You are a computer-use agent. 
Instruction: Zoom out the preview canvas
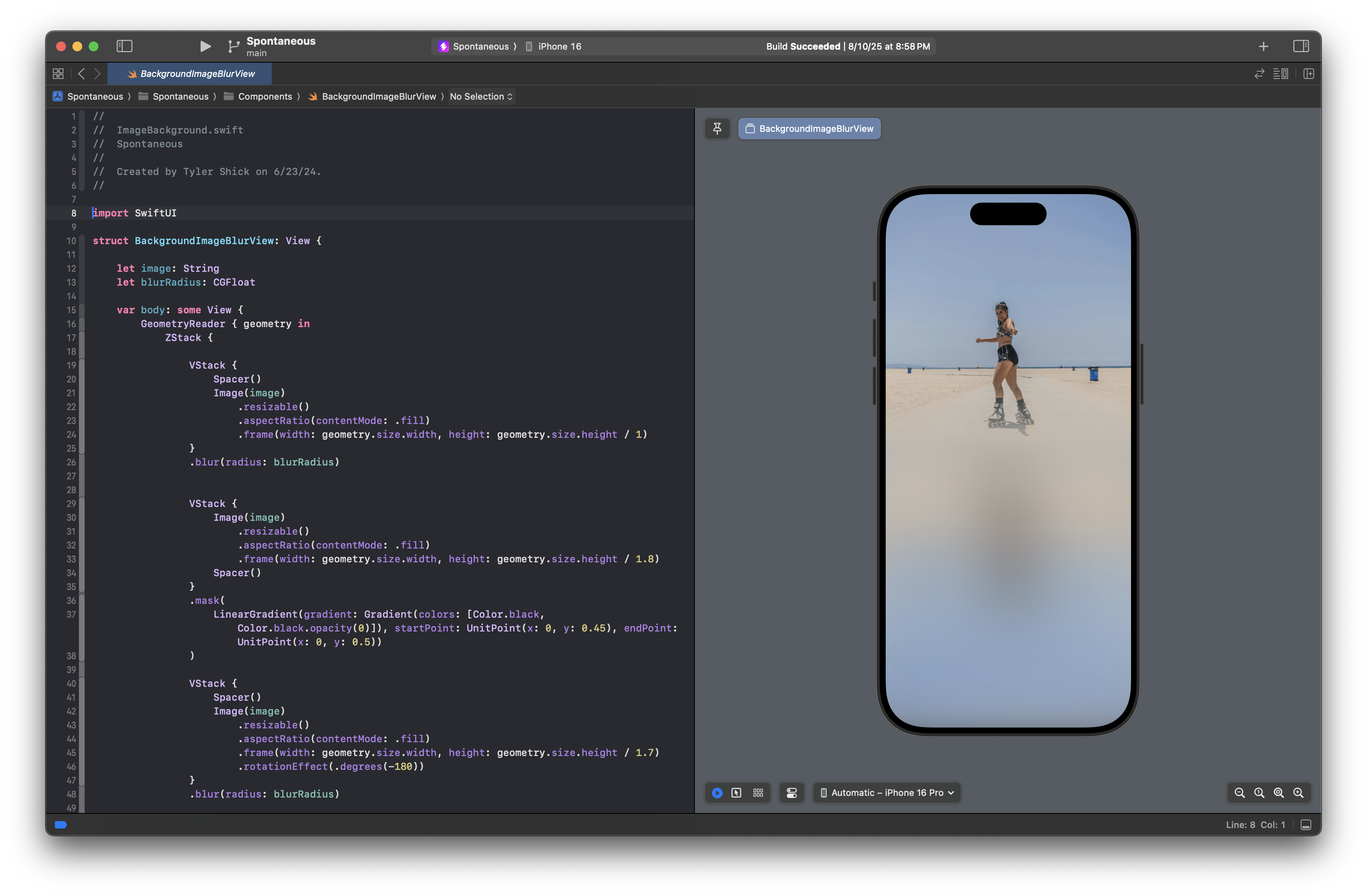click(1240, 793)
